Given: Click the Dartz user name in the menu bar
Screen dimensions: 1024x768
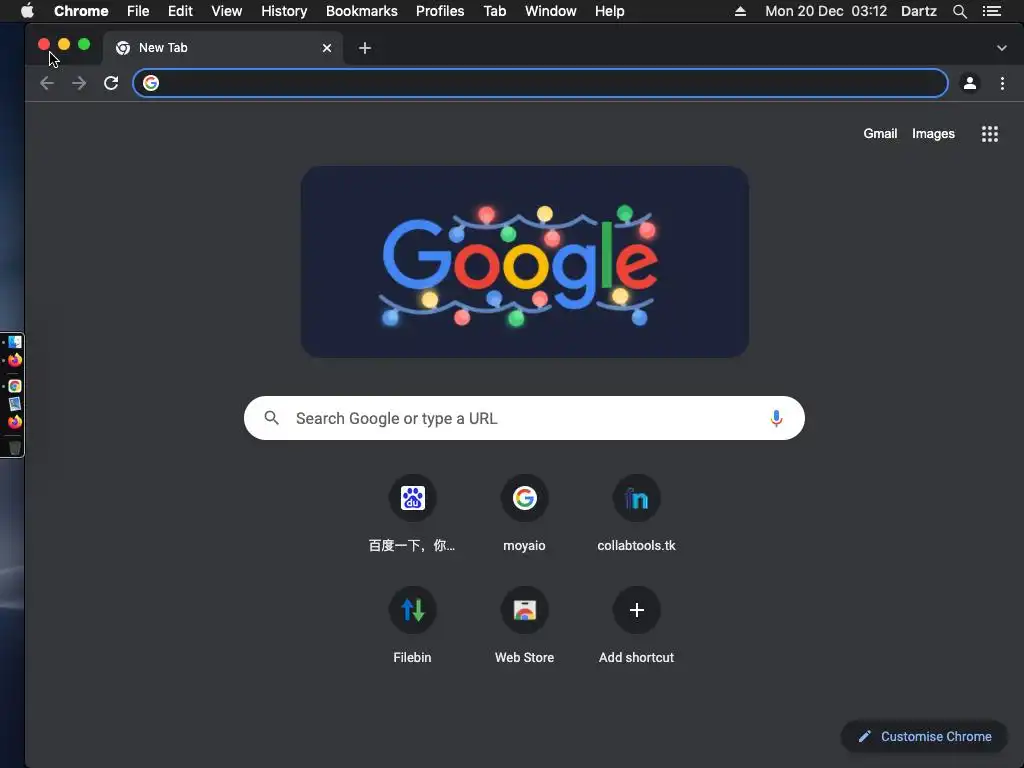Looking at the screenshot, I should coord(919,11).
